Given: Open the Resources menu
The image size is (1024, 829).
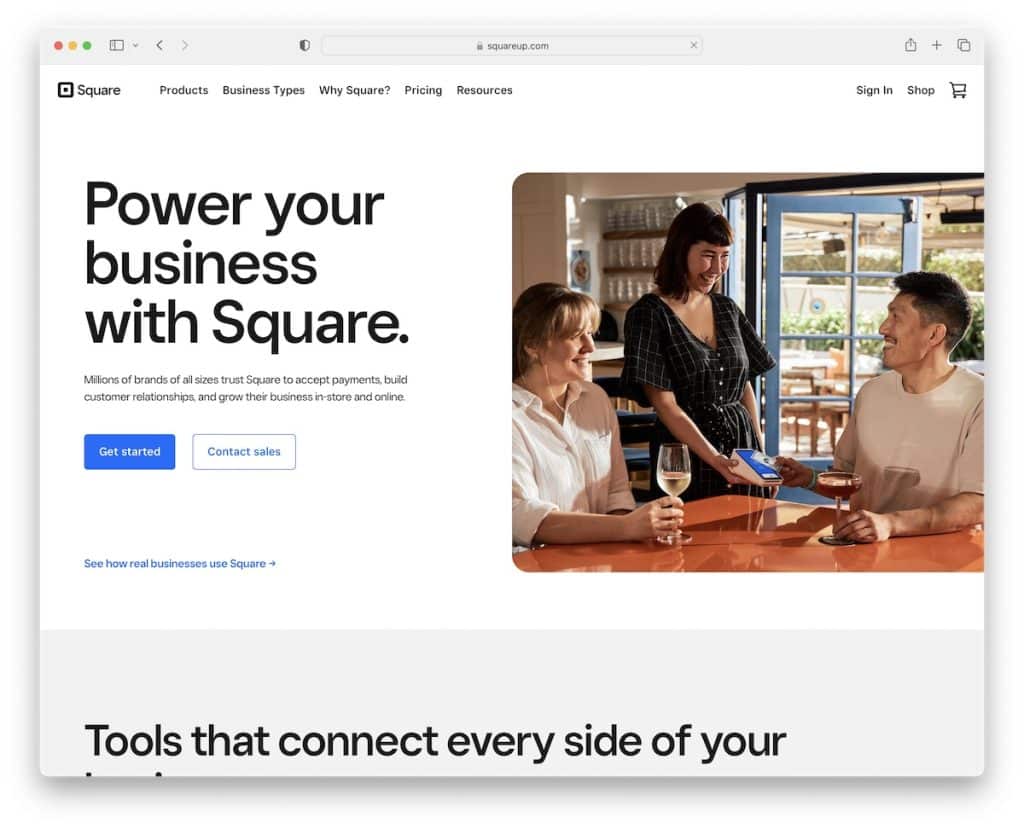Looking at the screenshot, I should [x=485, y=90].
